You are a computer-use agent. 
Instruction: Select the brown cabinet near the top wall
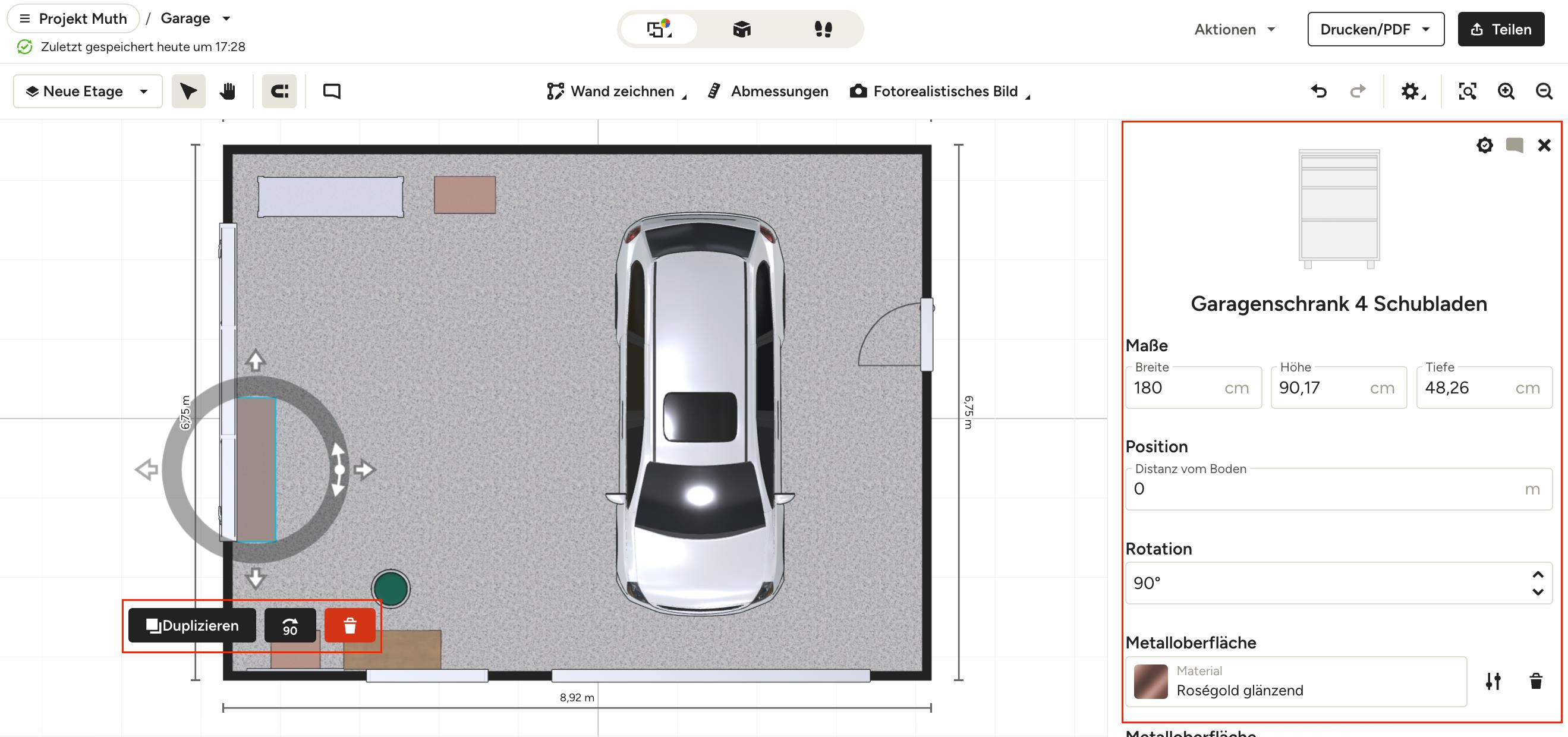tap(465, 195)
